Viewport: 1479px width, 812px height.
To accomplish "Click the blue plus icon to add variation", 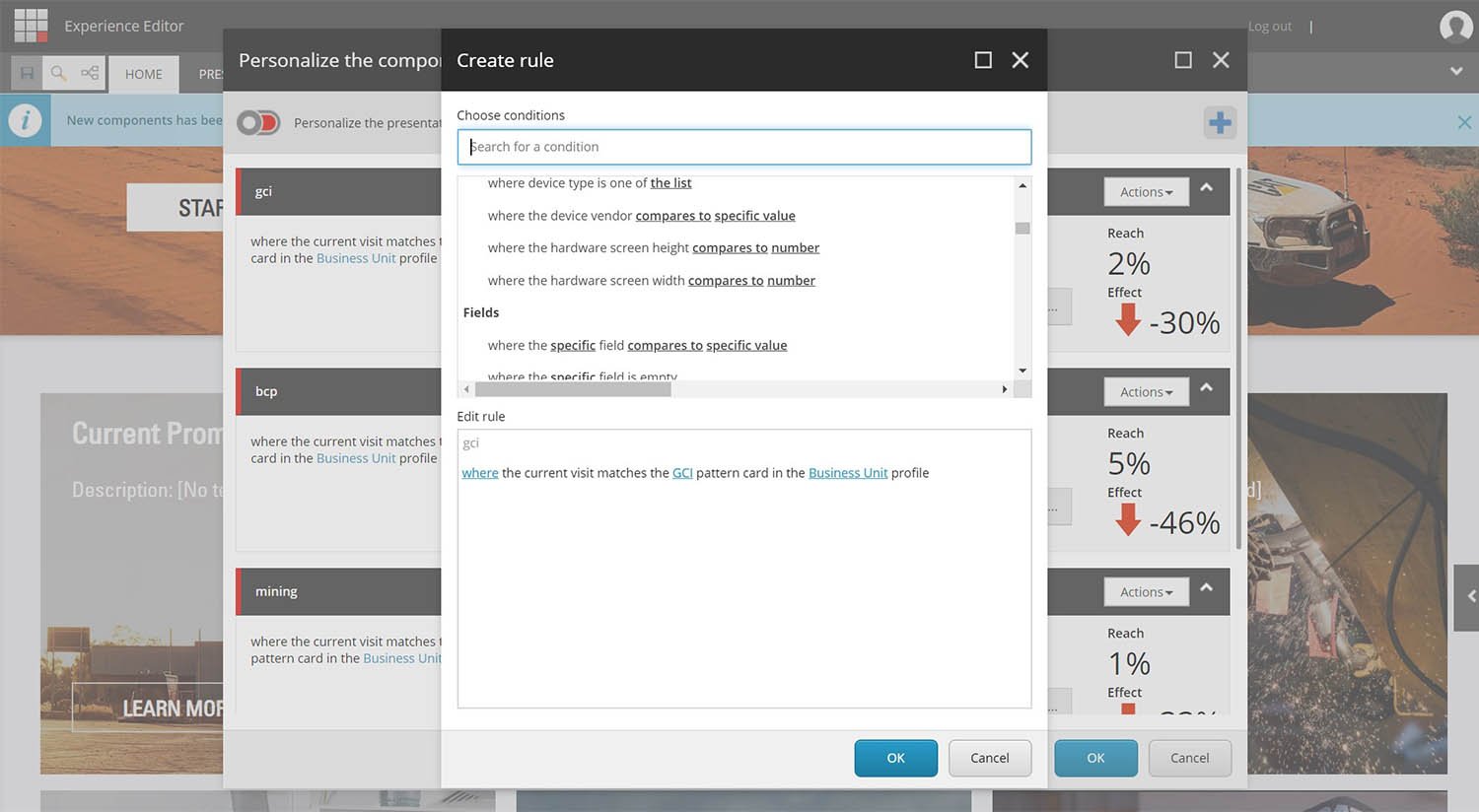I will 1220,121.
